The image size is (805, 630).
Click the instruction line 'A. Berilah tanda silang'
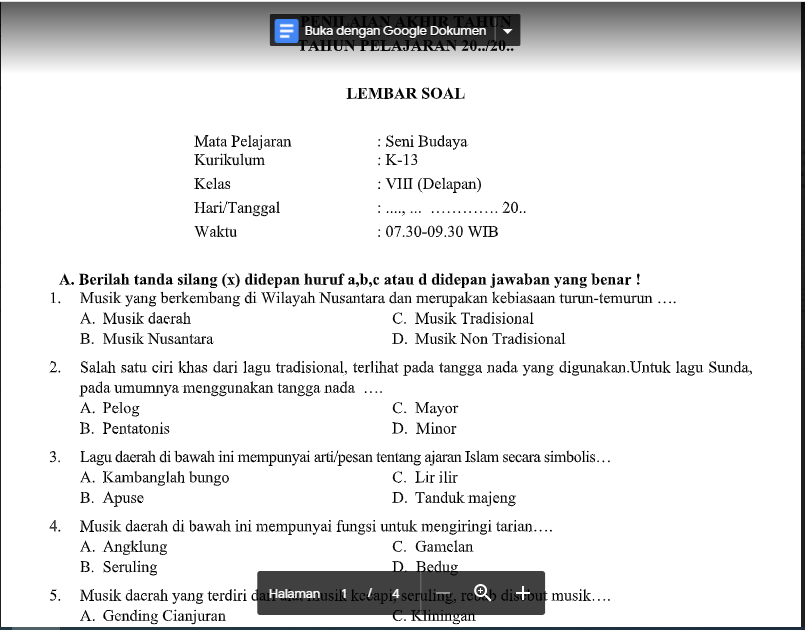[350, 280]
